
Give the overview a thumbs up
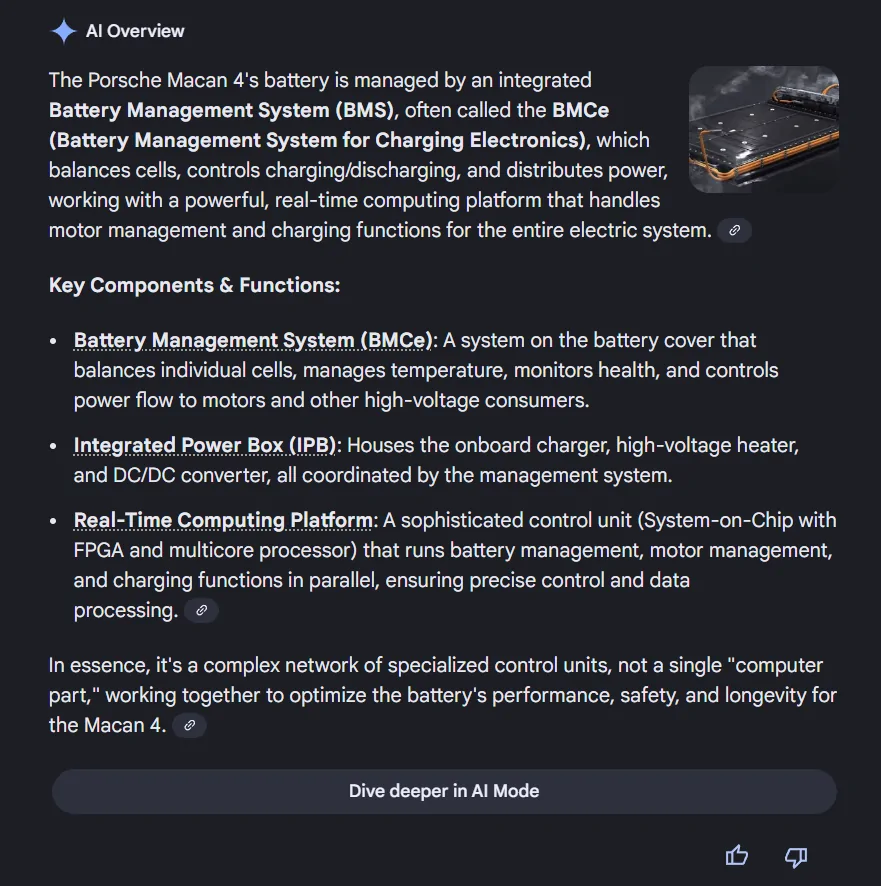(737, 855)
